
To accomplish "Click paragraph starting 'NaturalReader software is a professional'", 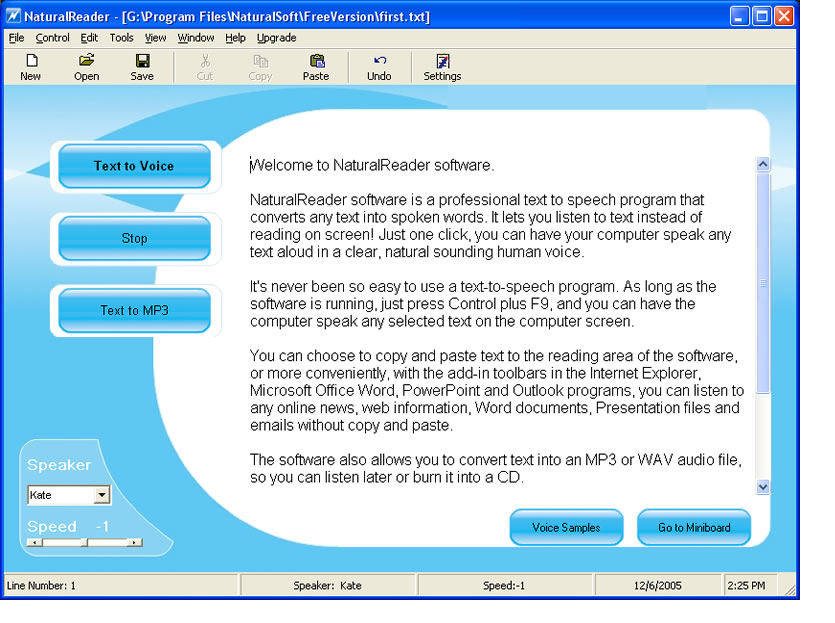I will [490, 226].
